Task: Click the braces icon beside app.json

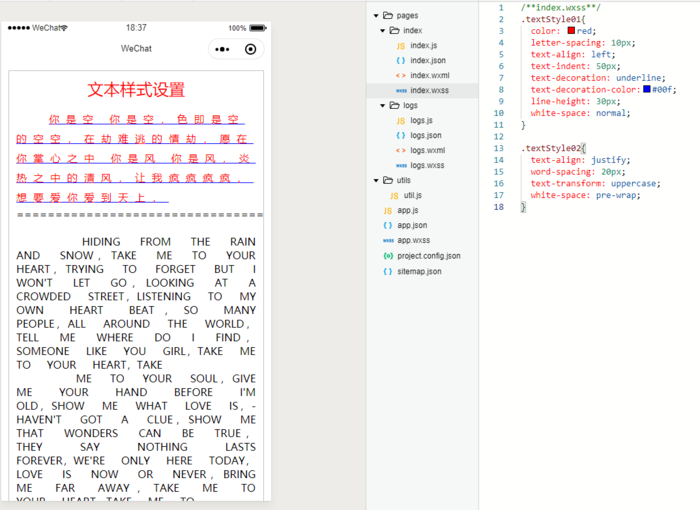Action: point(388,226)
